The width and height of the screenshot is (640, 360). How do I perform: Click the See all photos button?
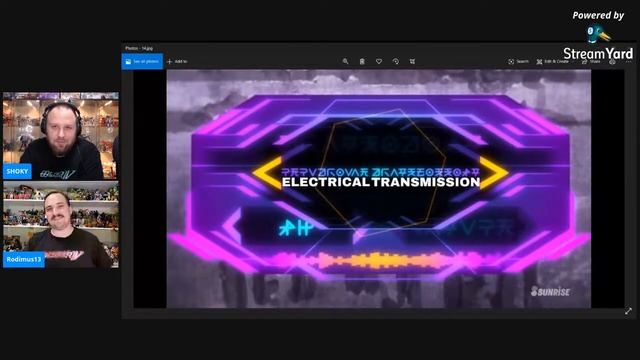pyautogui.click(x=142, y=62)
